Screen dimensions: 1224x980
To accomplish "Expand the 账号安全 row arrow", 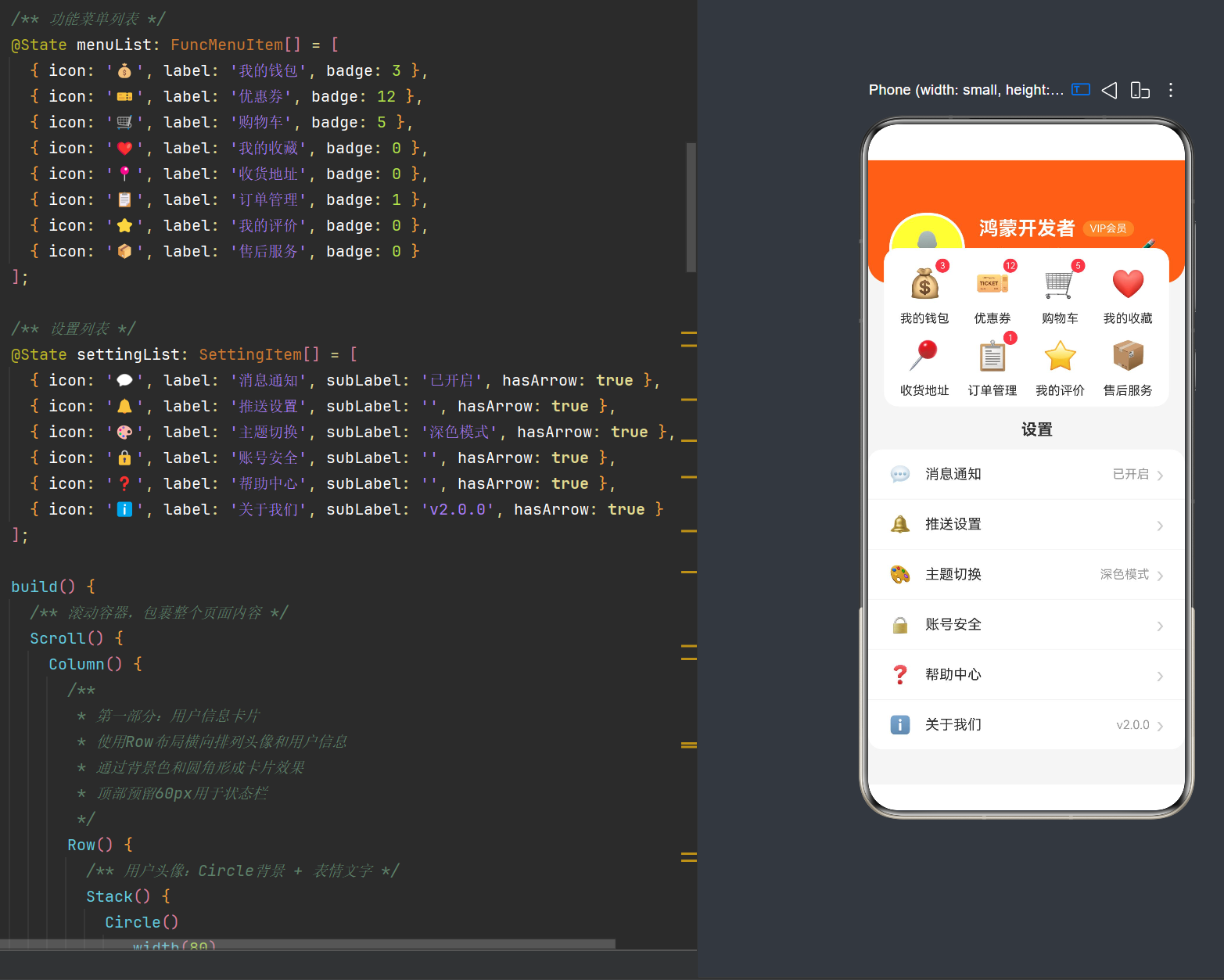I will point(1160,626).
